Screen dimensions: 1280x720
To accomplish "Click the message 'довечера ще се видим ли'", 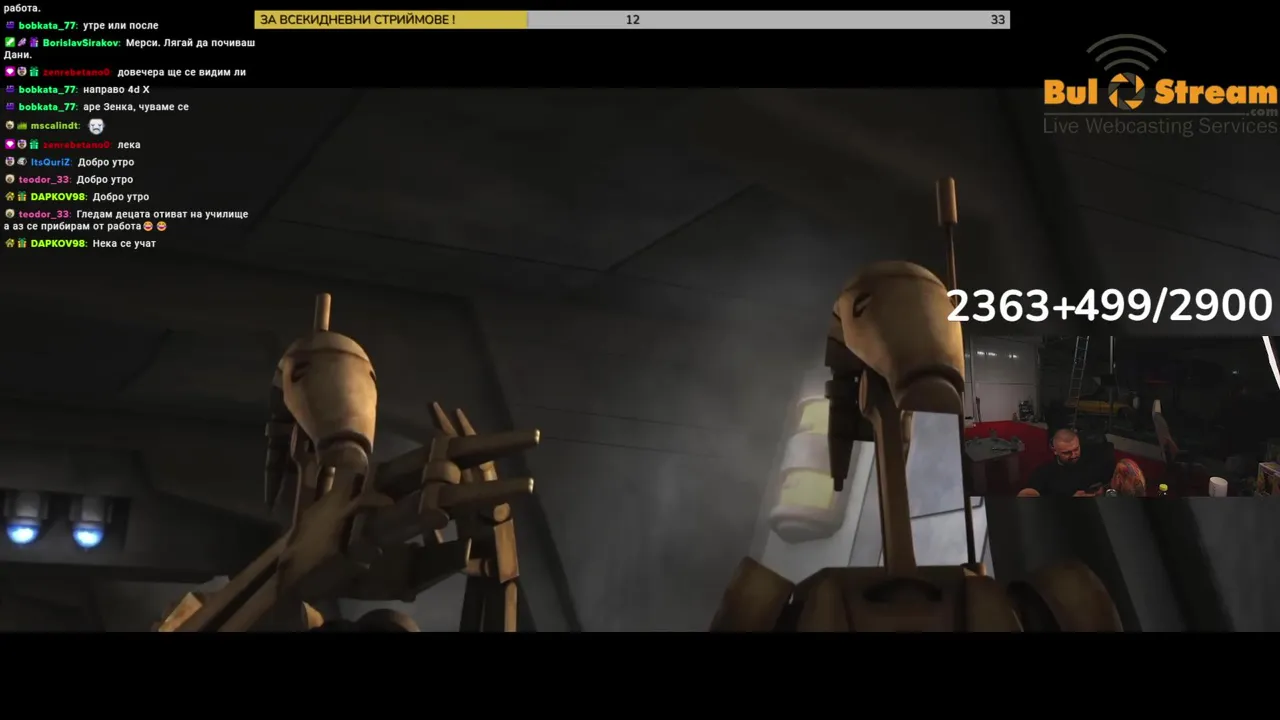I will point(181,72).
